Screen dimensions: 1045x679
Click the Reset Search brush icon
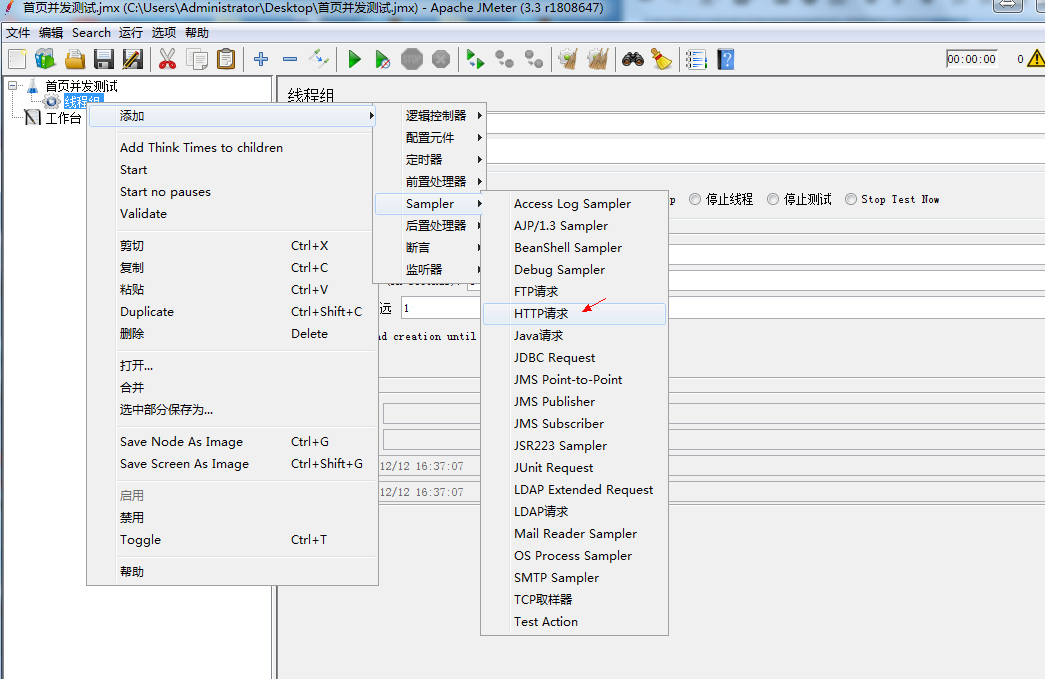[x=661, y=59]
